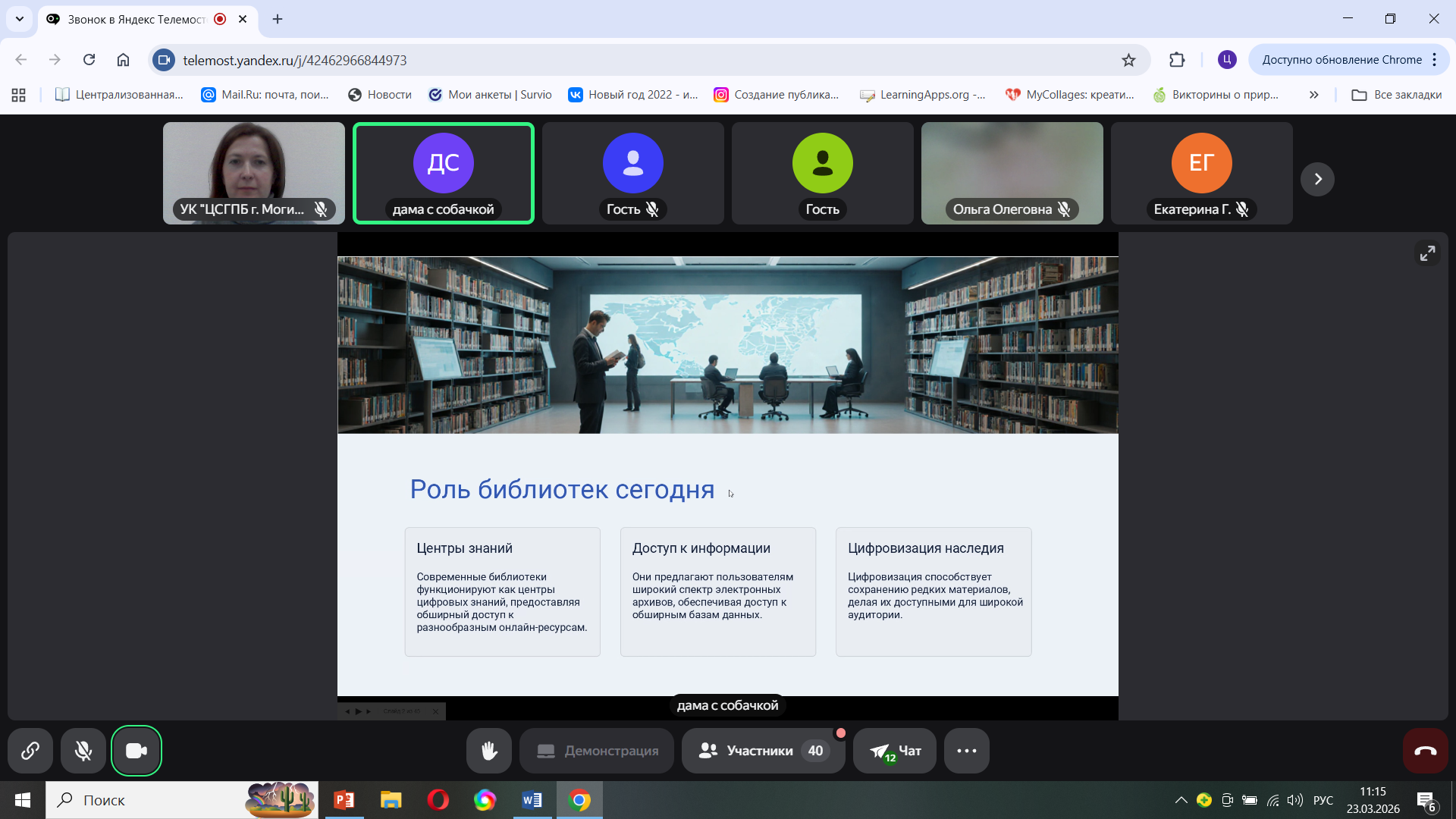The height and width of the screenshot is (819, 1456).
Task: Expand the hidden bookmarks overflow chevron
Action: [x=1313, y=95]
